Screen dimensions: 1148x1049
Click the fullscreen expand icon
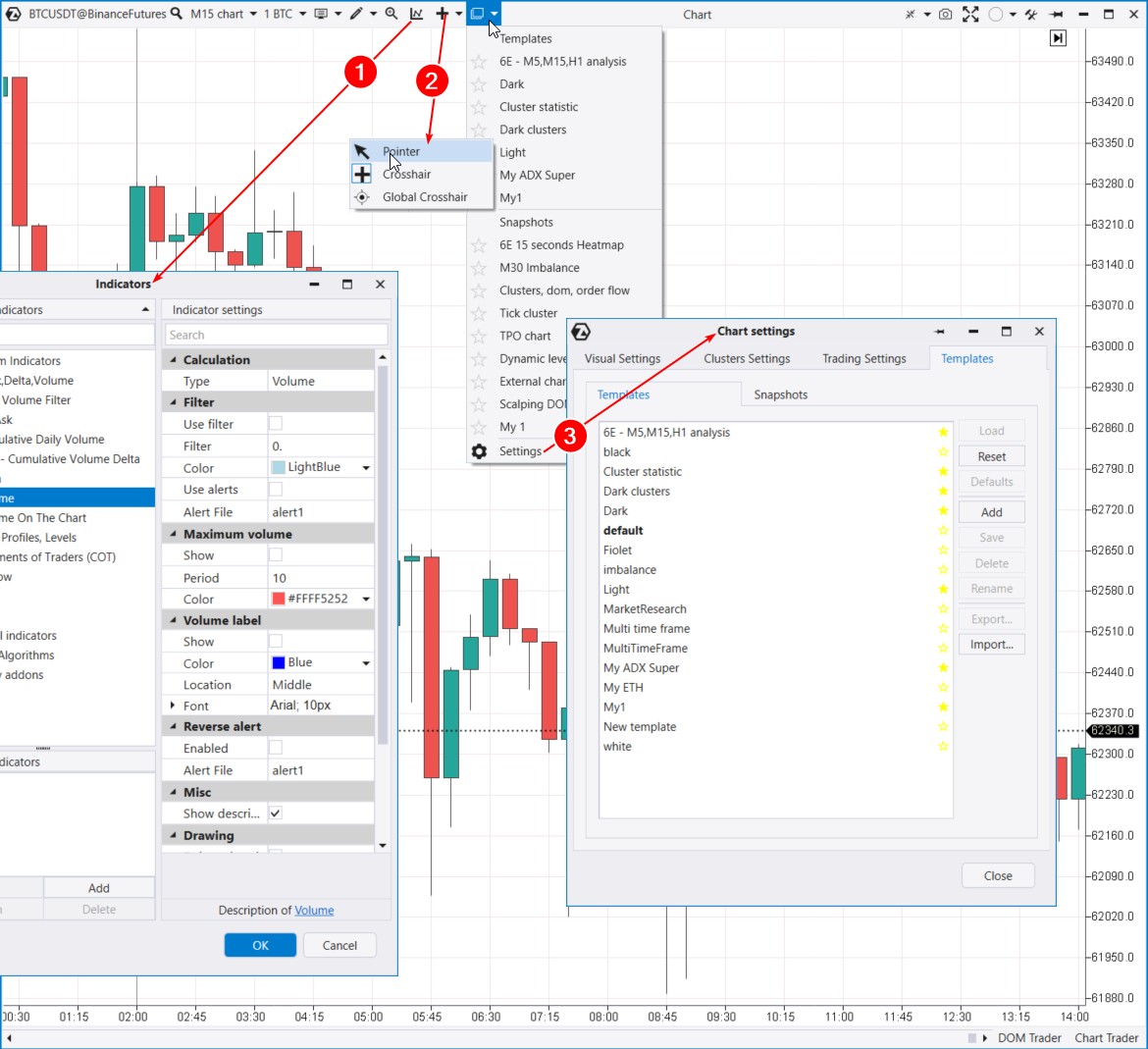pos(970,14)
